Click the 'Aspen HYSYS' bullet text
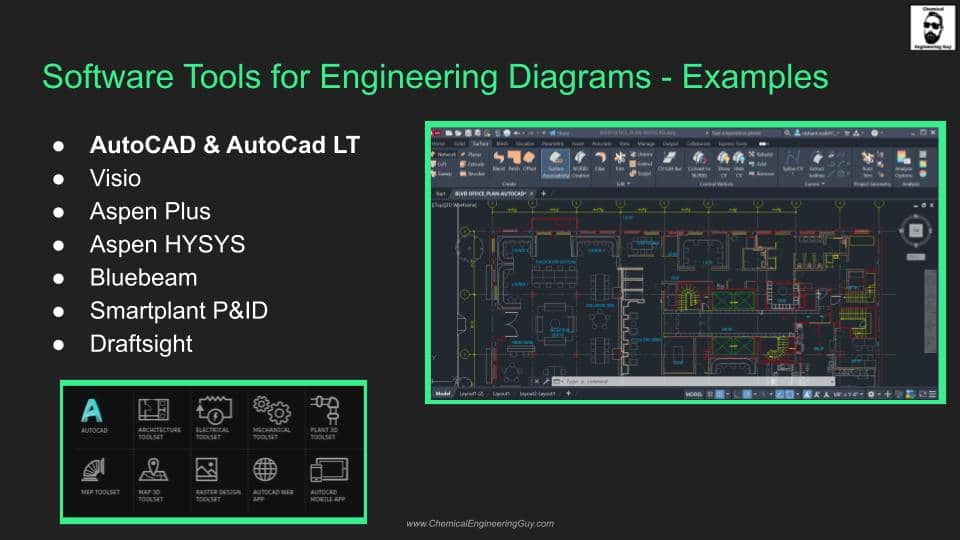This screenshot has width=960, height=540. click(x=167, y=244)
